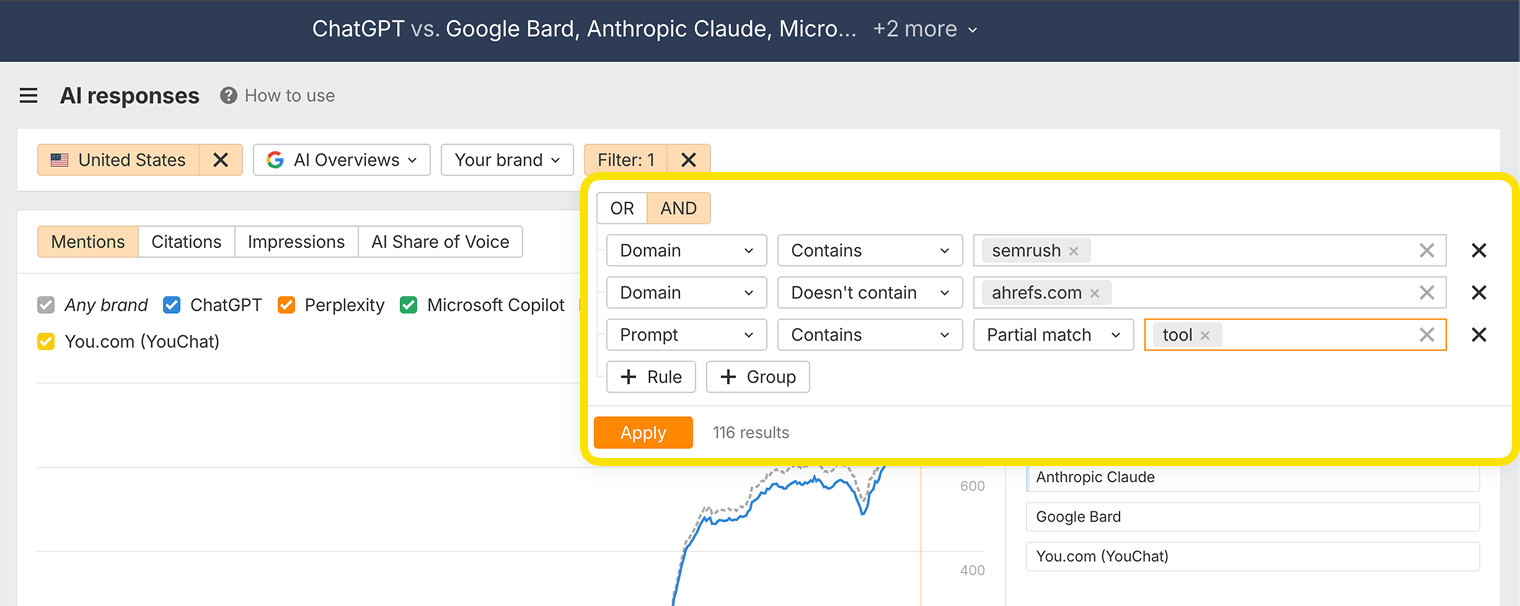Open the hamburger navigation menu
Screen dimensions: 1520x606
pos(28,95)
